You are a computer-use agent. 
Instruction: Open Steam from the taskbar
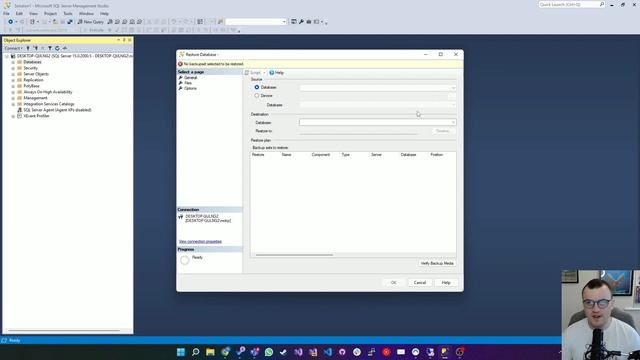point(284,352)
